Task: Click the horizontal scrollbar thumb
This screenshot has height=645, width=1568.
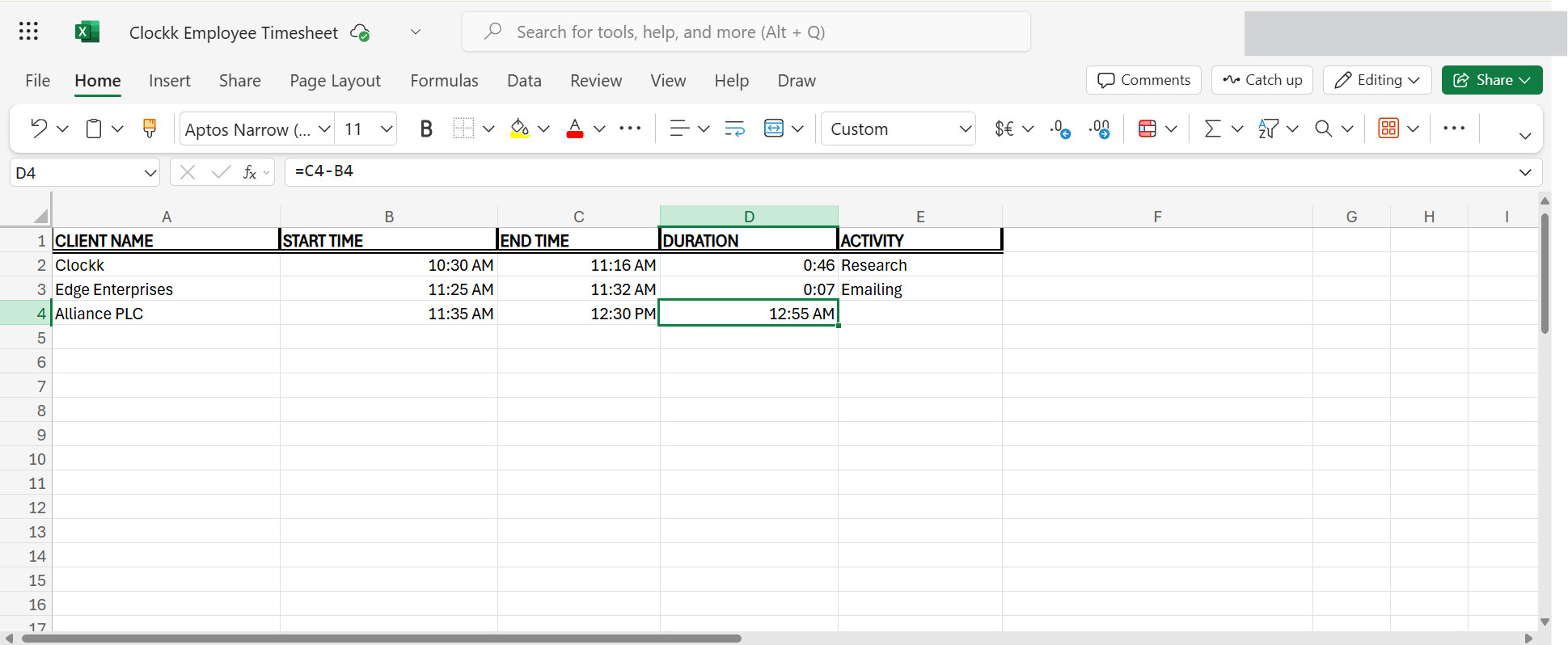Action: (x=381, y=639)
